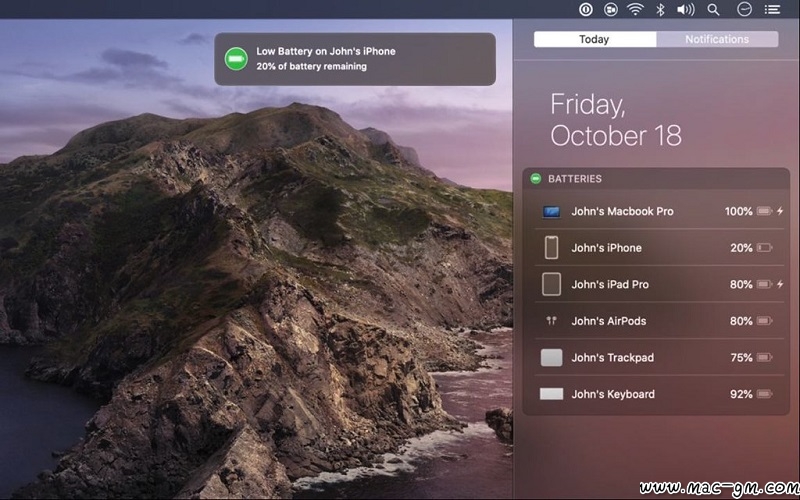Click the 92% value for Keyboard
Image resolution: width=800 pixels, height=500 pixels.
pyautogui.click(x=741, y=394)
